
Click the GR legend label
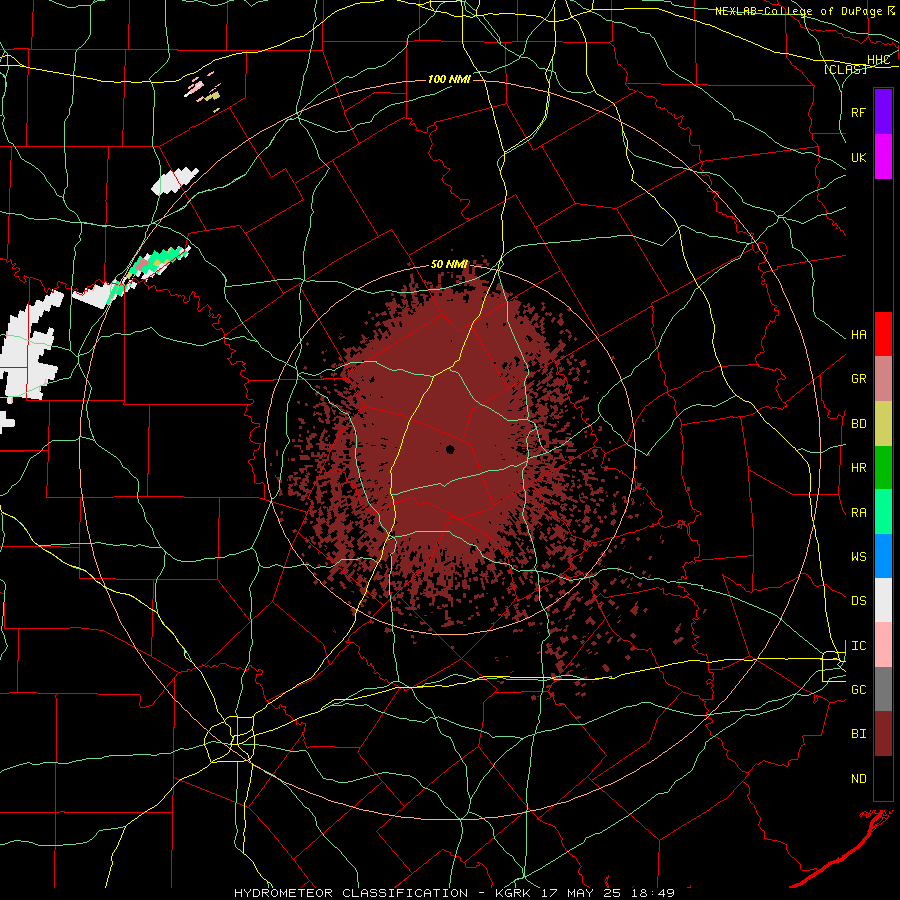click(859, 379)
